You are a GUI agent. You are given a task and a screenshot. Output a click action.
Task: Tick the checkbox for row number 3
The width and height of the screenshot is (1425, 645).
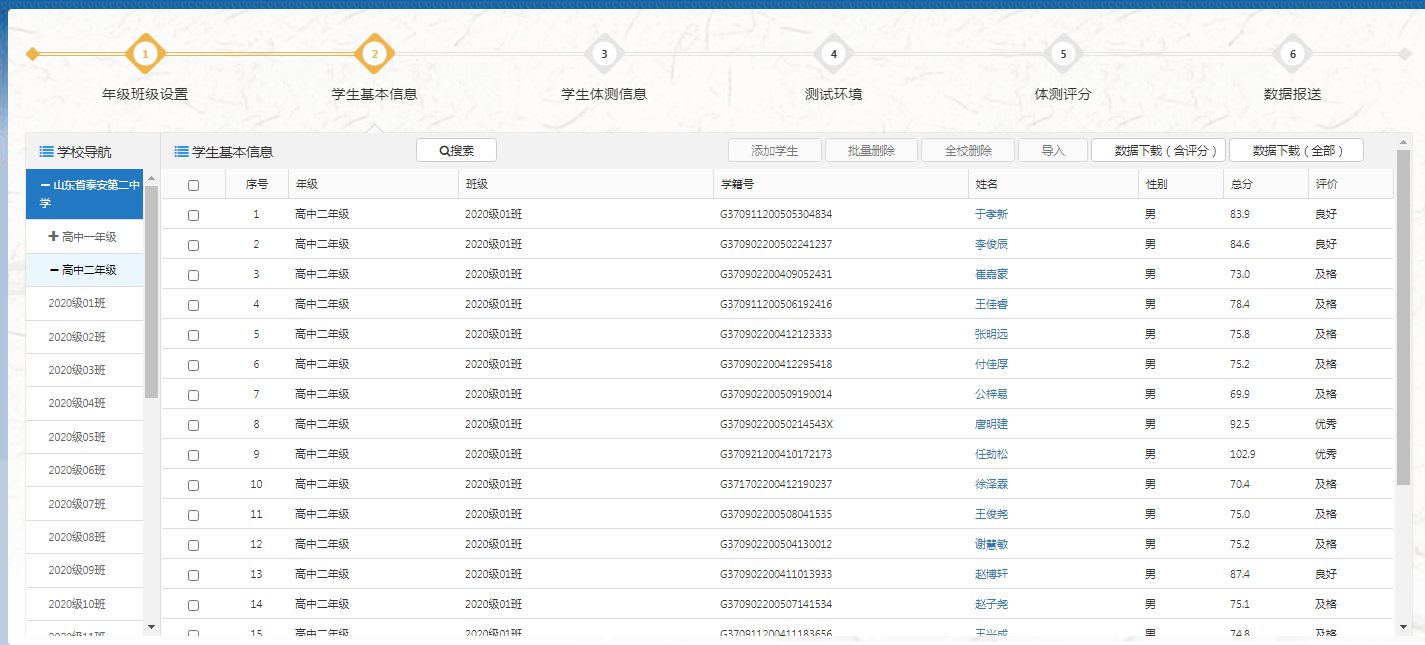[x=194, y=275]
